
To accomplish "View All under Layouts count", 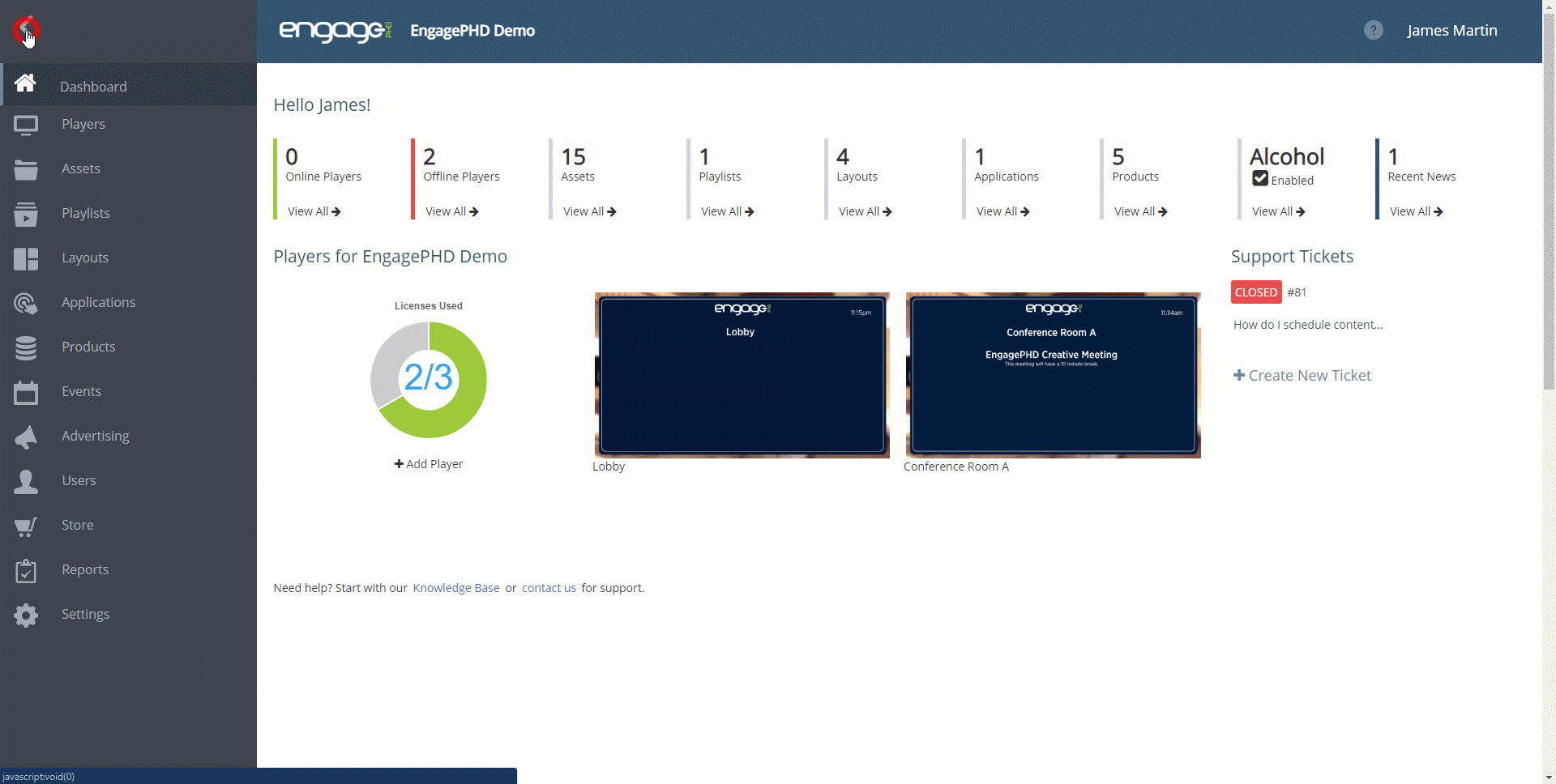I will click(866, 211).
